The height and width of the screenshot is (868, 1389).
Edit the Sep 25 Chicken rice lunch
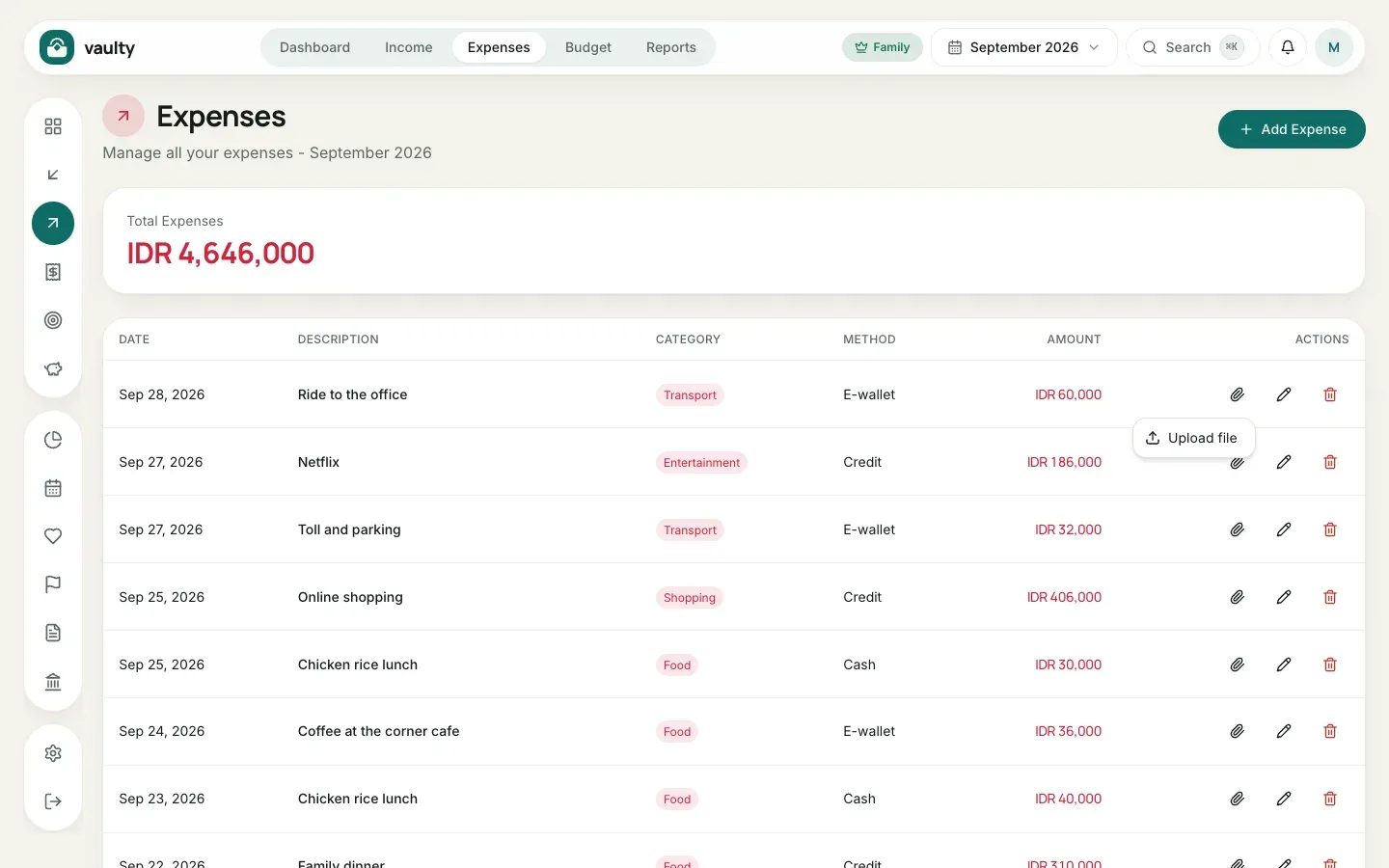(1284, 665)
